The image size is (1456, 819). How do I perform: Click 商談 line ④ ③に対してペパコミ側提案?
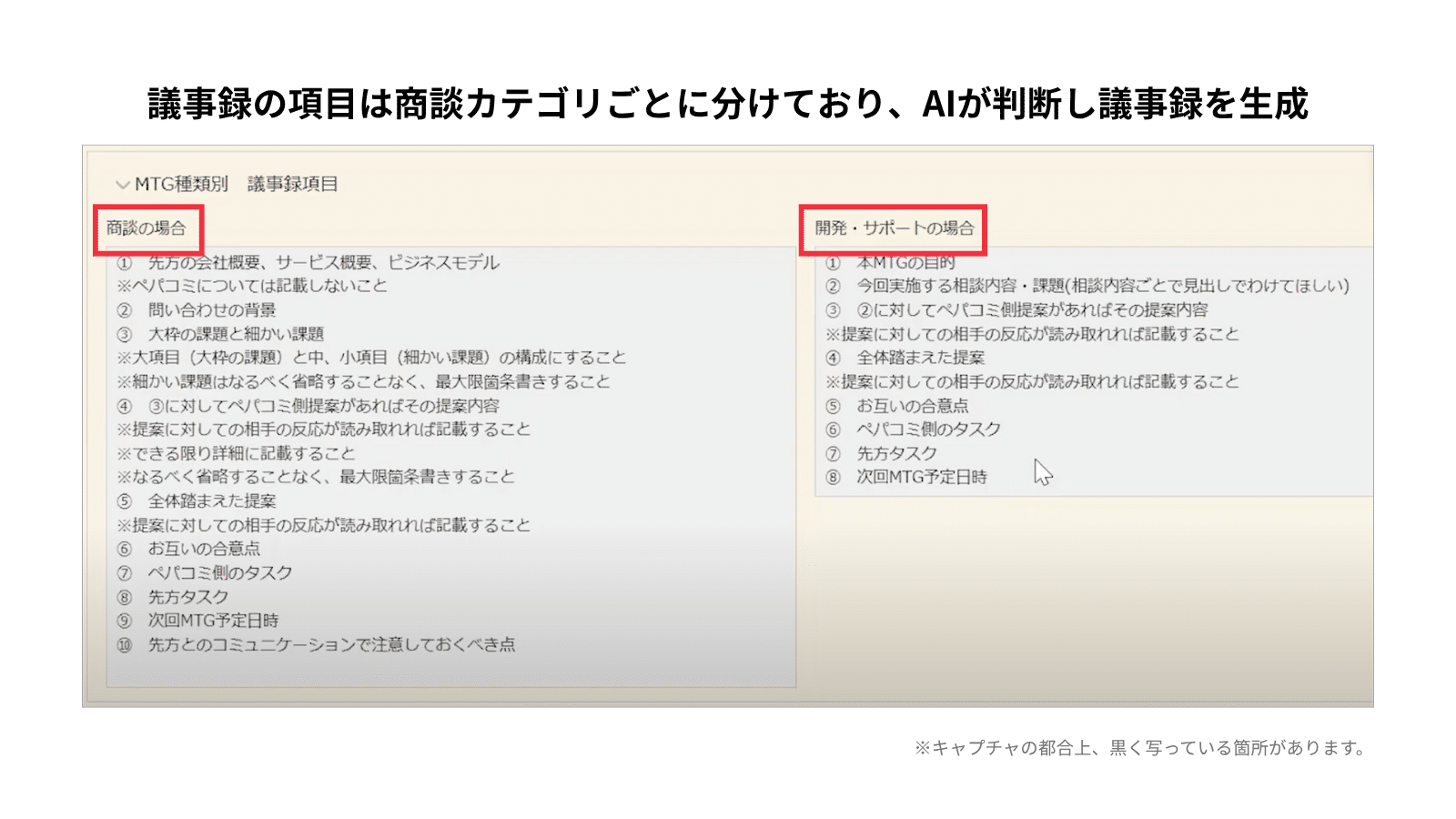click(x=308, y=406)
